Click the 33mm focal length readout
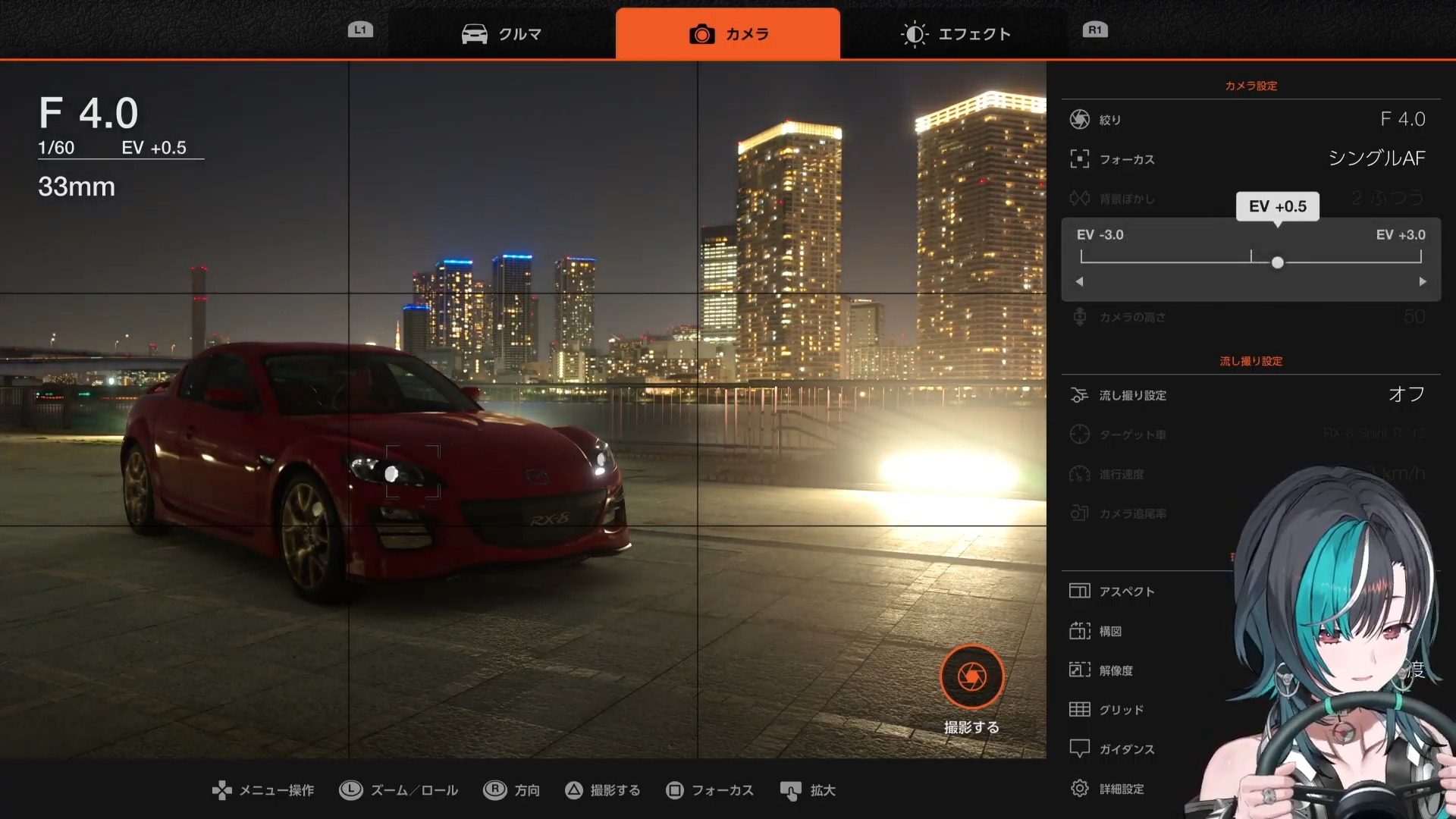Screen dimensions: 1456x819 77,187
